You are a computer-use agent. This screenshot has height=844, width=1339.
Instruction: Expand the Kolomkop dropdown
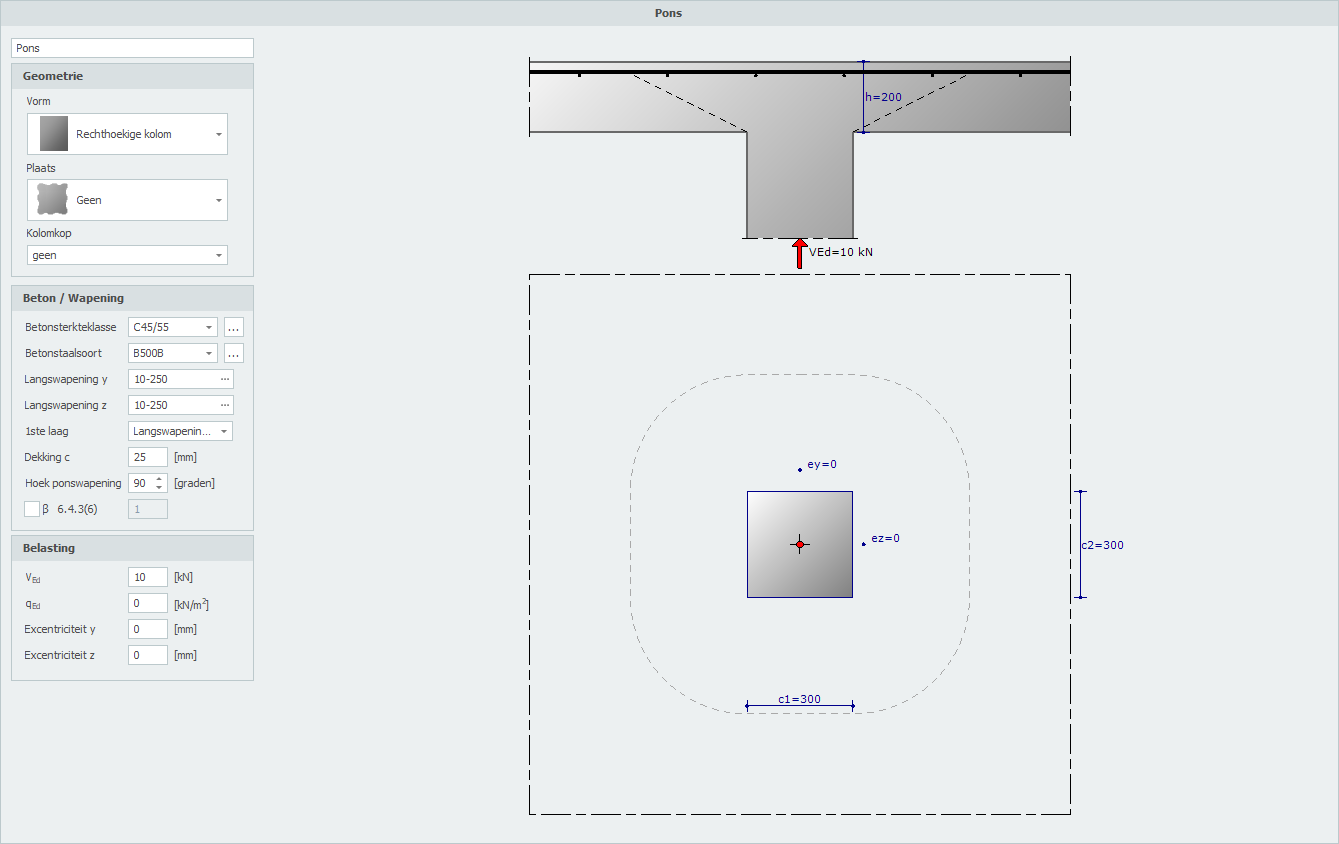click(x=127, y=255)
